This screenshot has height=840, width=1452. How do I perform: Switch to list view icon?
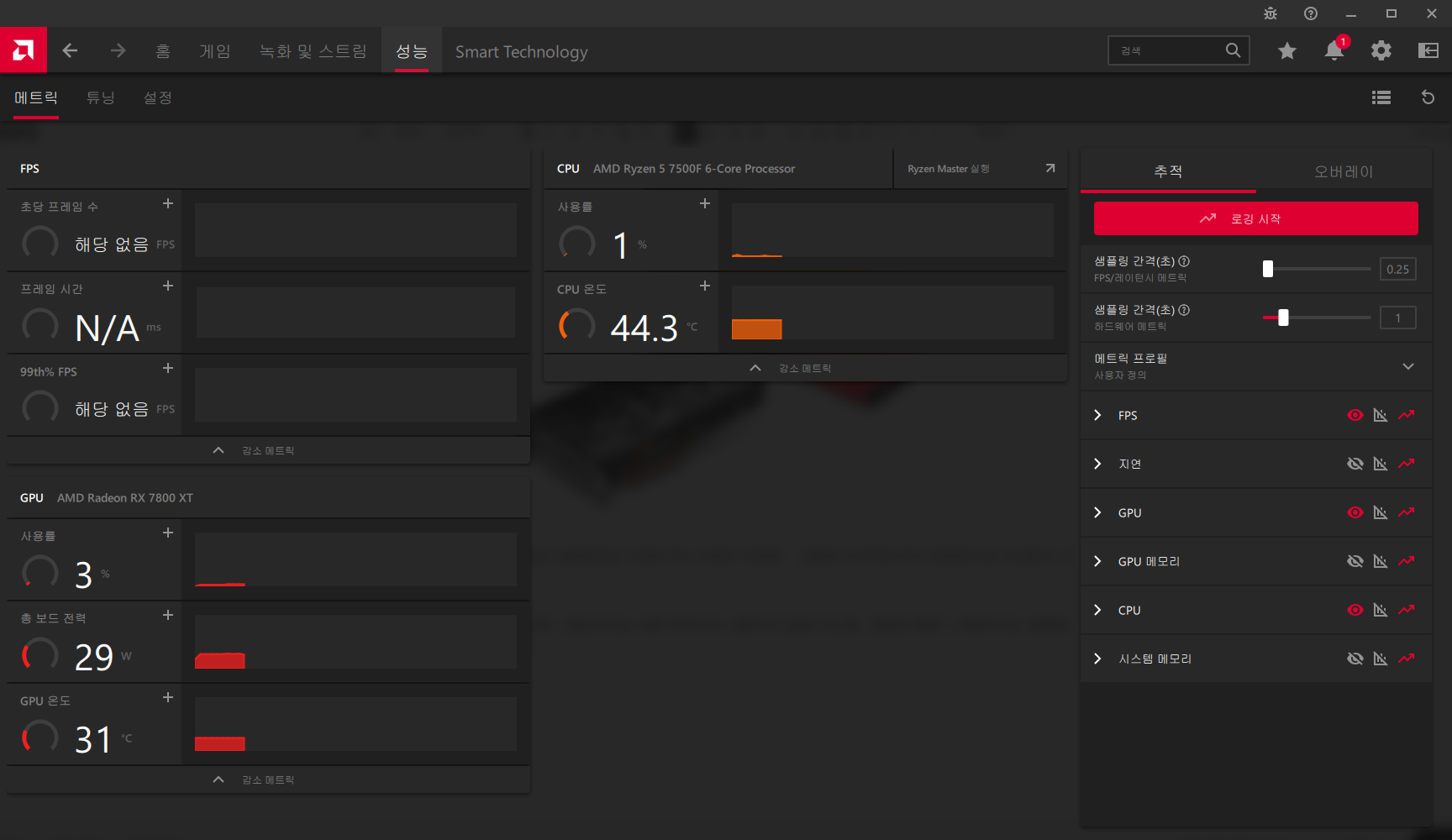click(x=1381, y=97)
